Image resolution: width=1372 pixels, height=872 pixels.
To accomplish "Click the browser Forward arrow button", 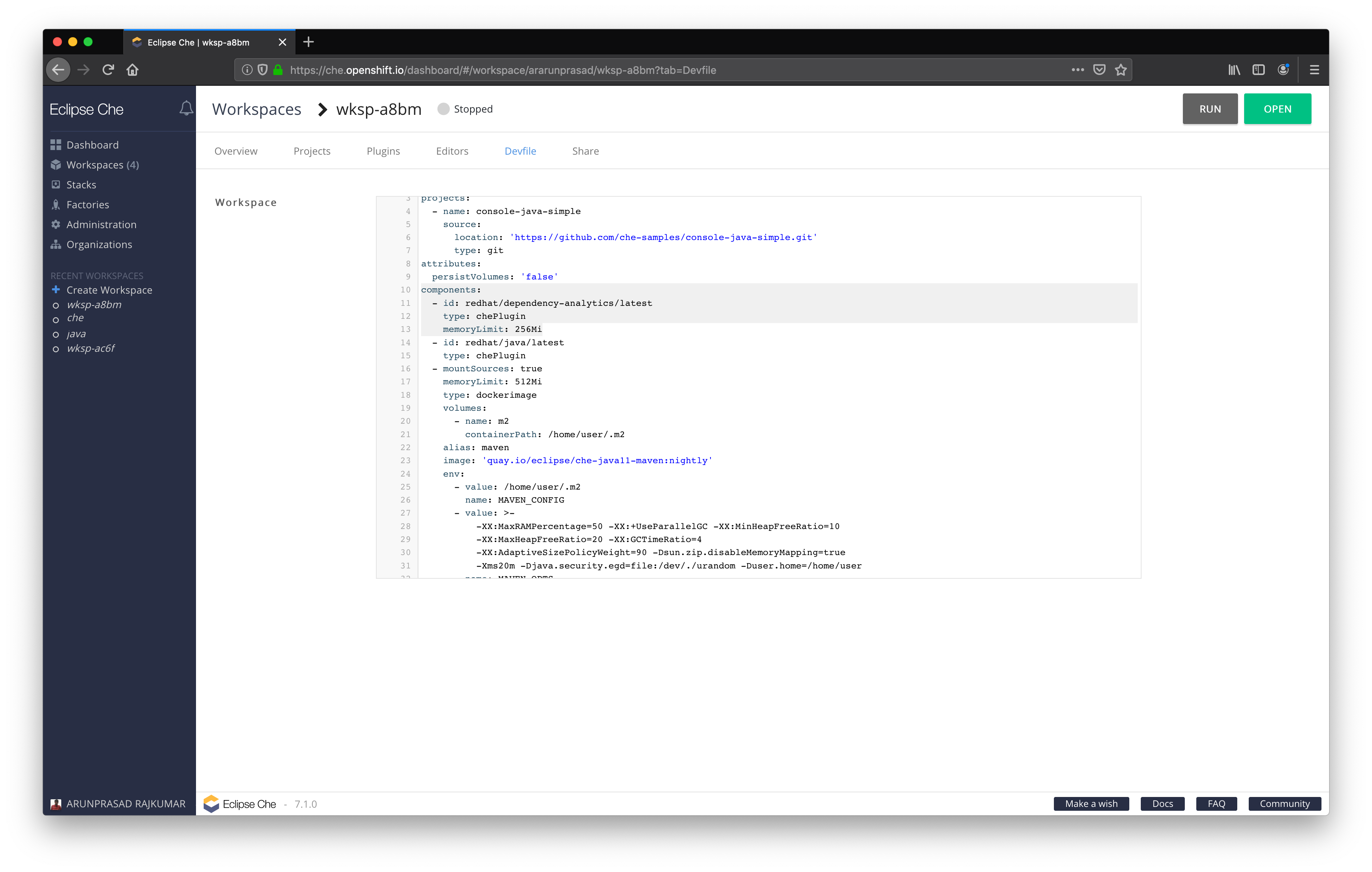I will click(84, 70).
